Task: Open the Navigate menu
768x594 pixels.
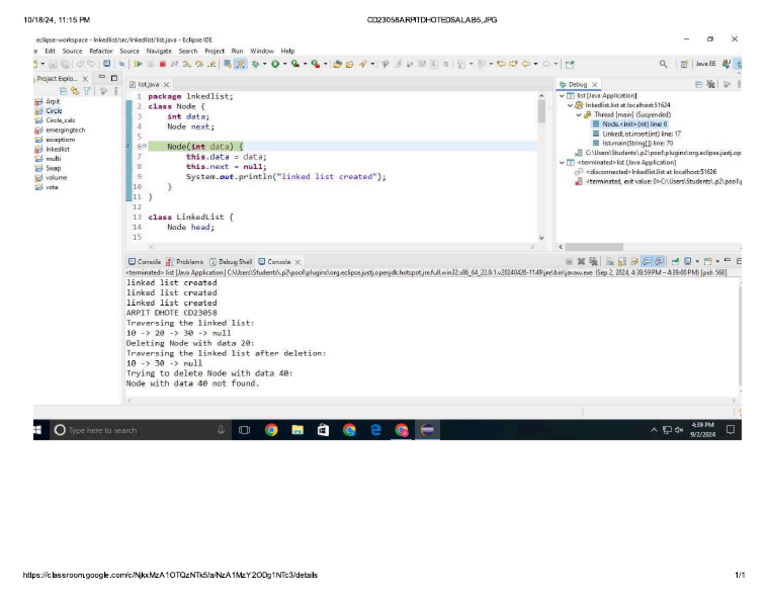Action: (x=159, y=51)
